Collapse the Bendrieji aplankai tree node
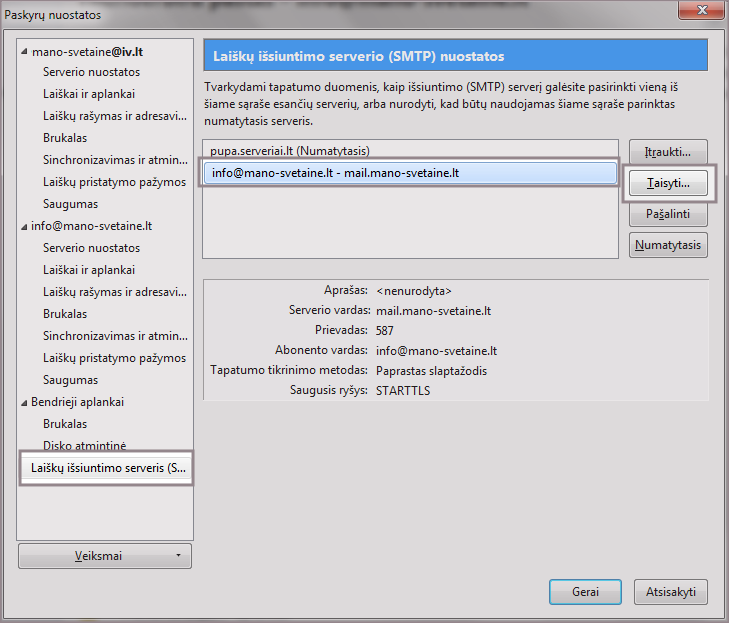Image resolution: width=729 pixels, height=623 pixels. (x=25, y=403)
